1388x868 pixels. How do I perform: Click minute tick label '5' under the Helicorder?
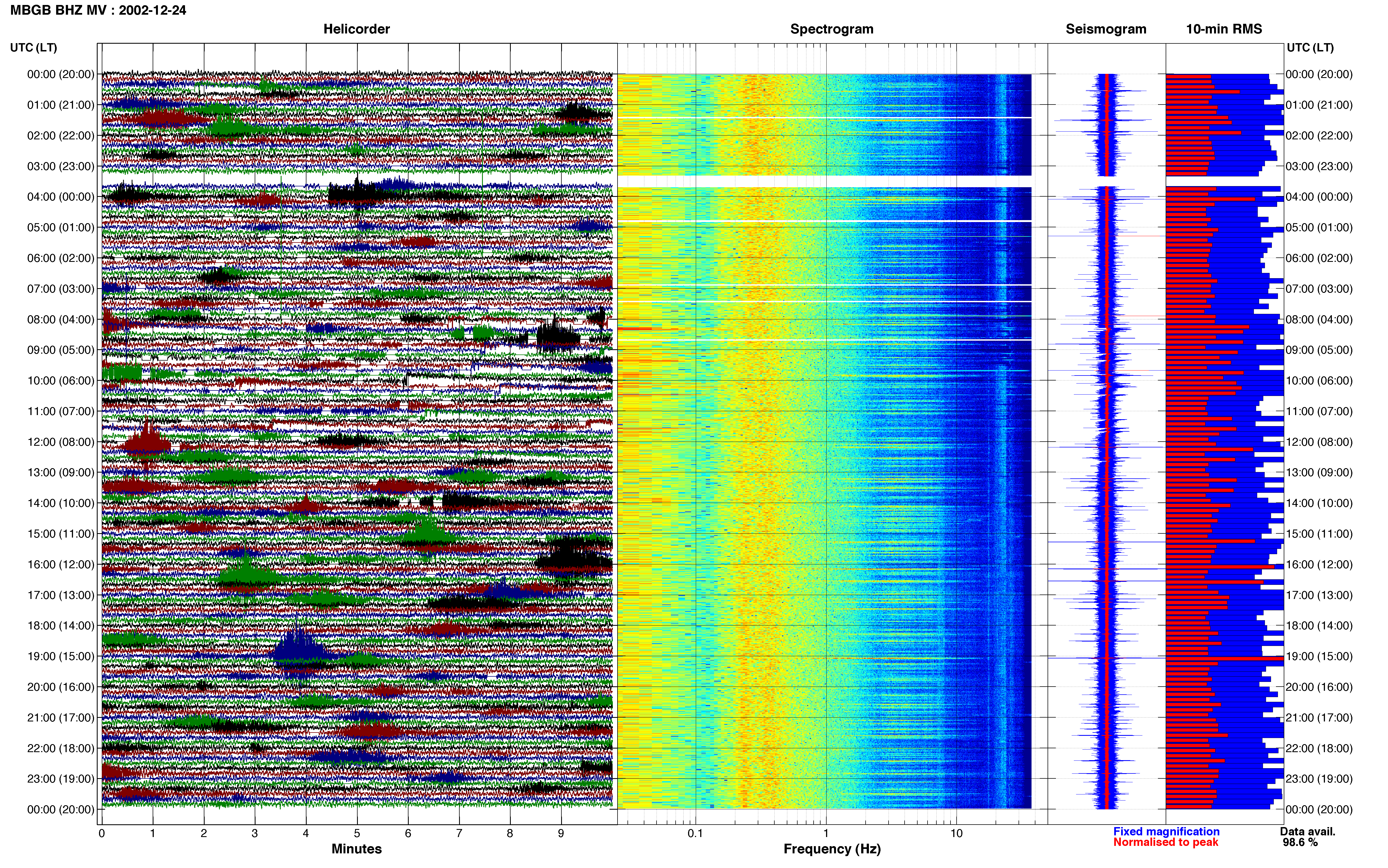tap(357, 833)
